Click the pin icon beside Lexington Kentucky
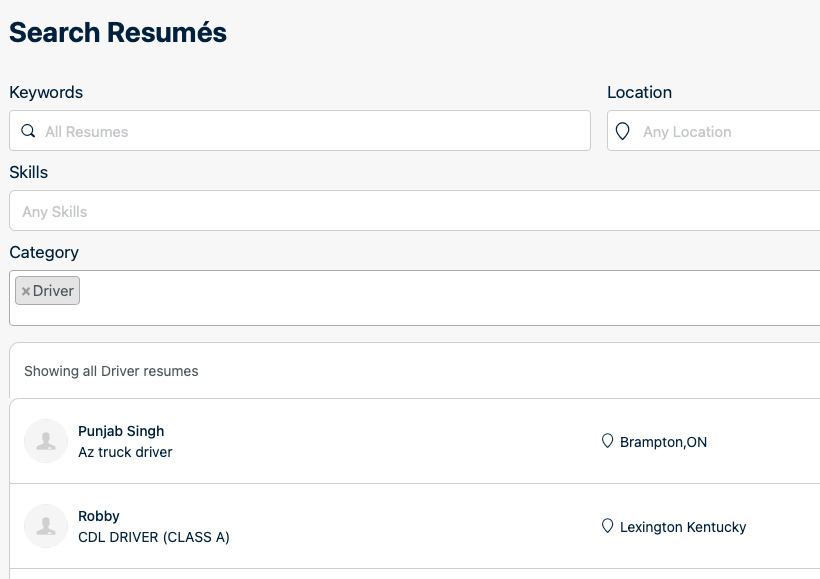 coord(607,526)
